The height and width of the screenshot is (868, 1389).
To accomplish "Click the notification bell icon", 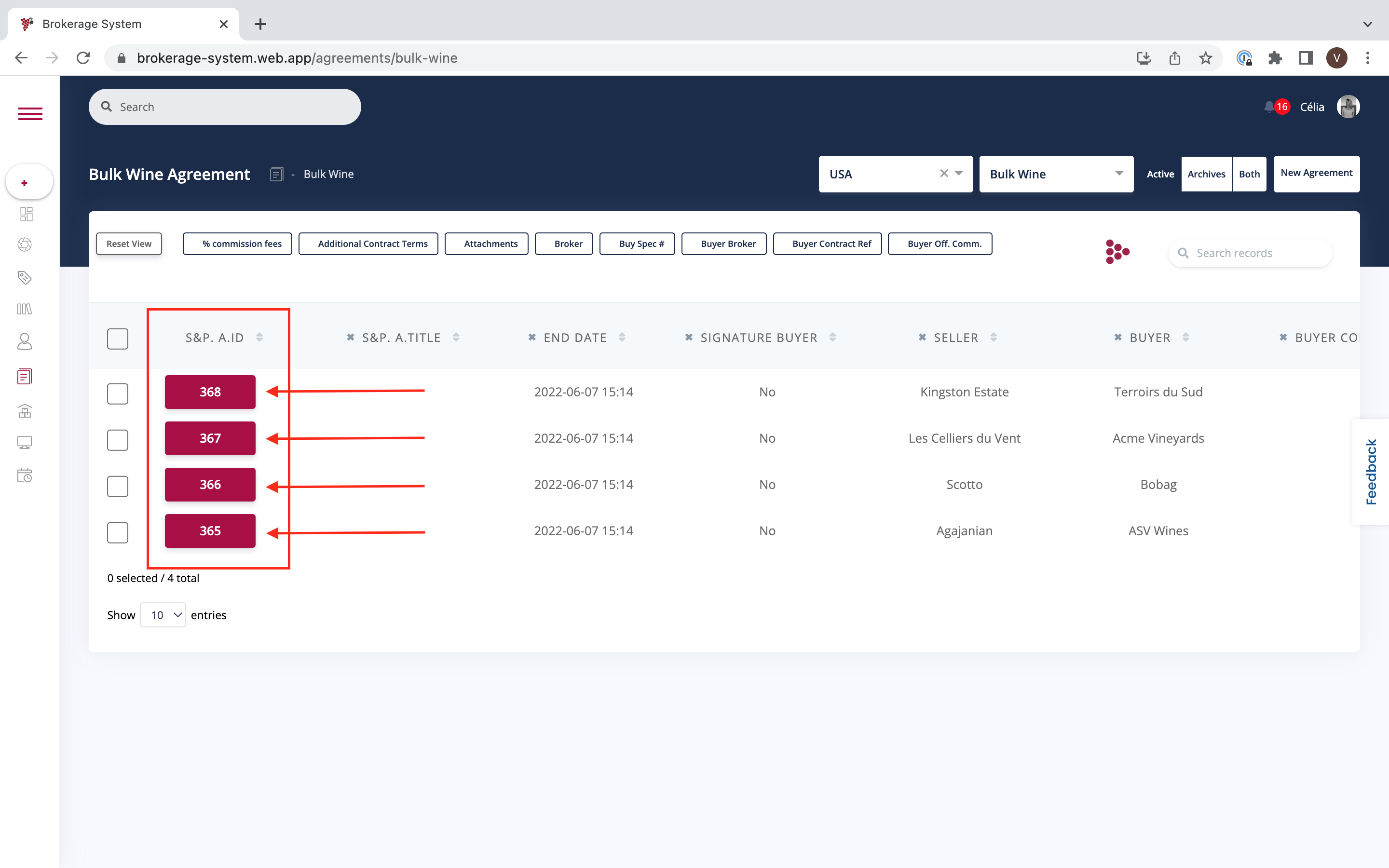I will 1269,107.
